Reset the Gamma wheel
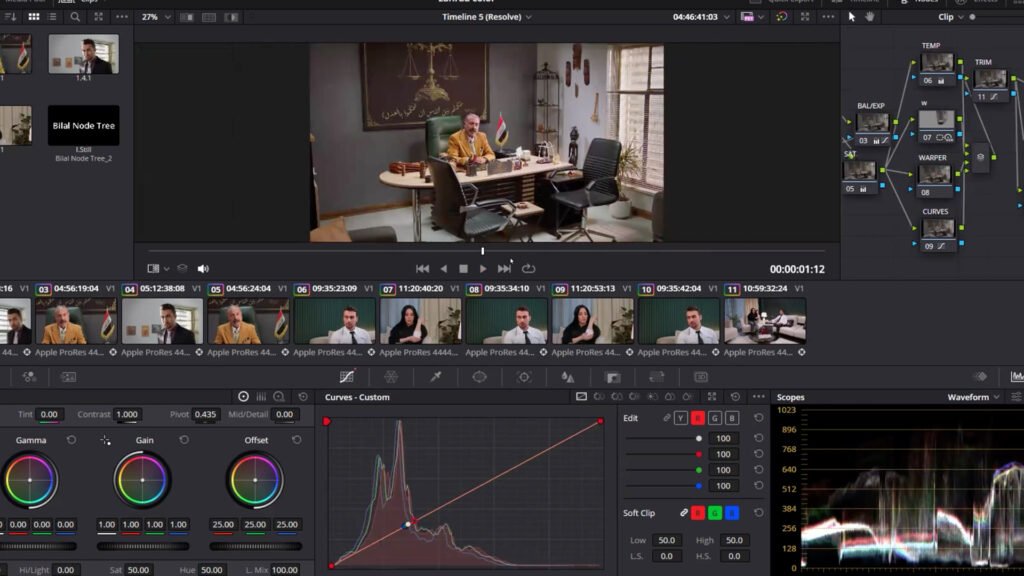The width and height of the screenshot is (1024, 576). click(x=71, y=440)
